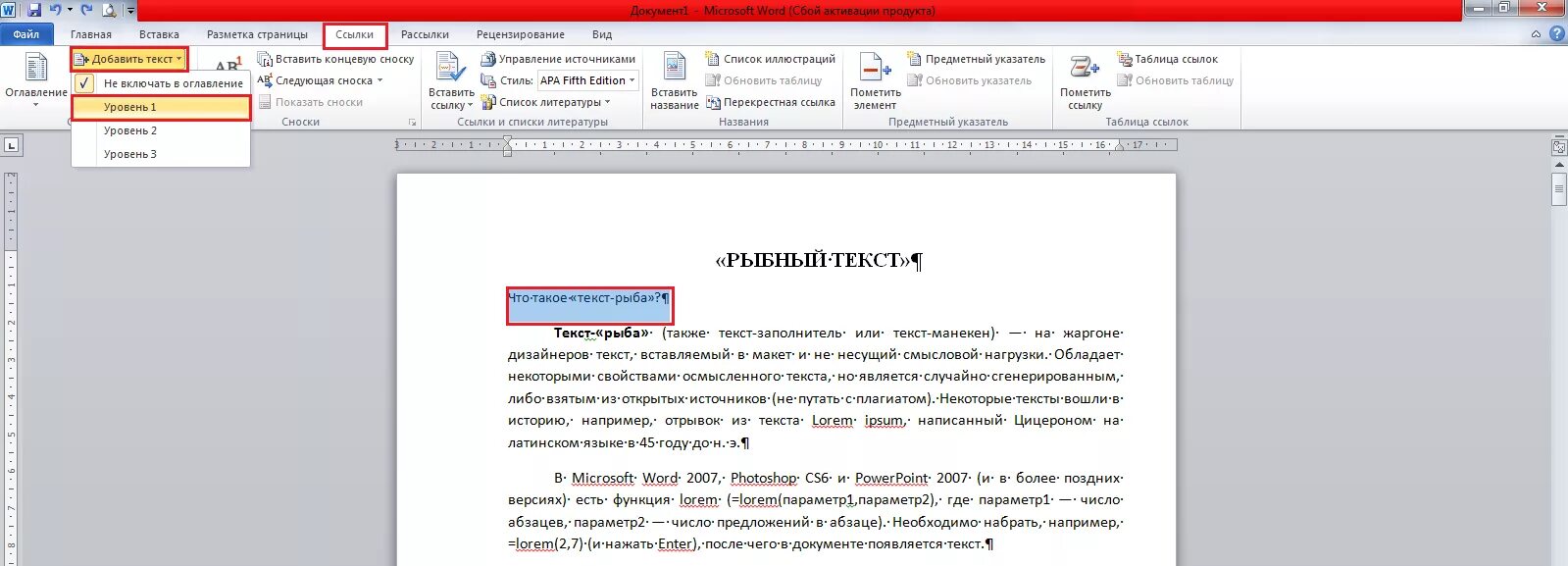This screenshot has height=566, width=1568.
Task: Open the Файл tab
Action: click(x=26, y=34)
